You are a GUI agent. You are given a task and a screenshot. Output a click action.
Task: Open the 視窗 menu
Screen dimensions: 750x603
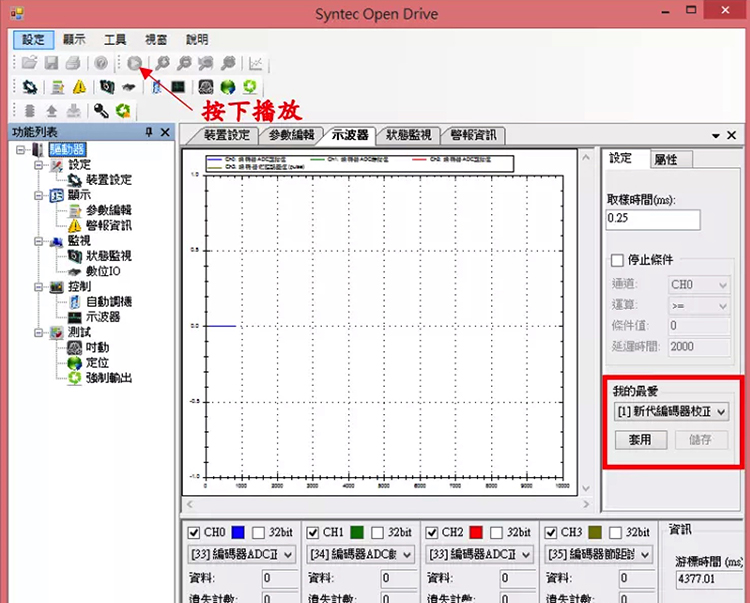pyautogui.click(x=156, y=39)
